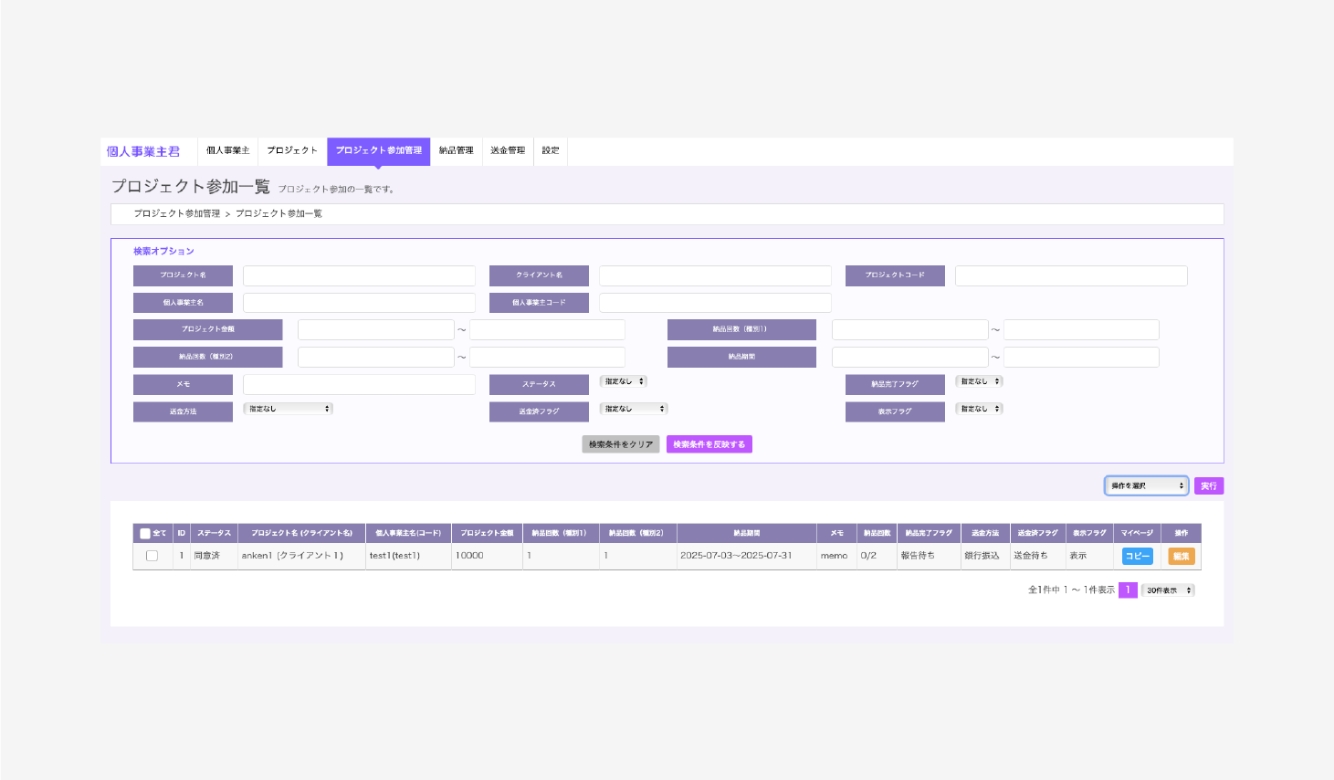Click the 実行 button
The width and height of the screenshot is (1334, 780).
(x=1209, y=486)
